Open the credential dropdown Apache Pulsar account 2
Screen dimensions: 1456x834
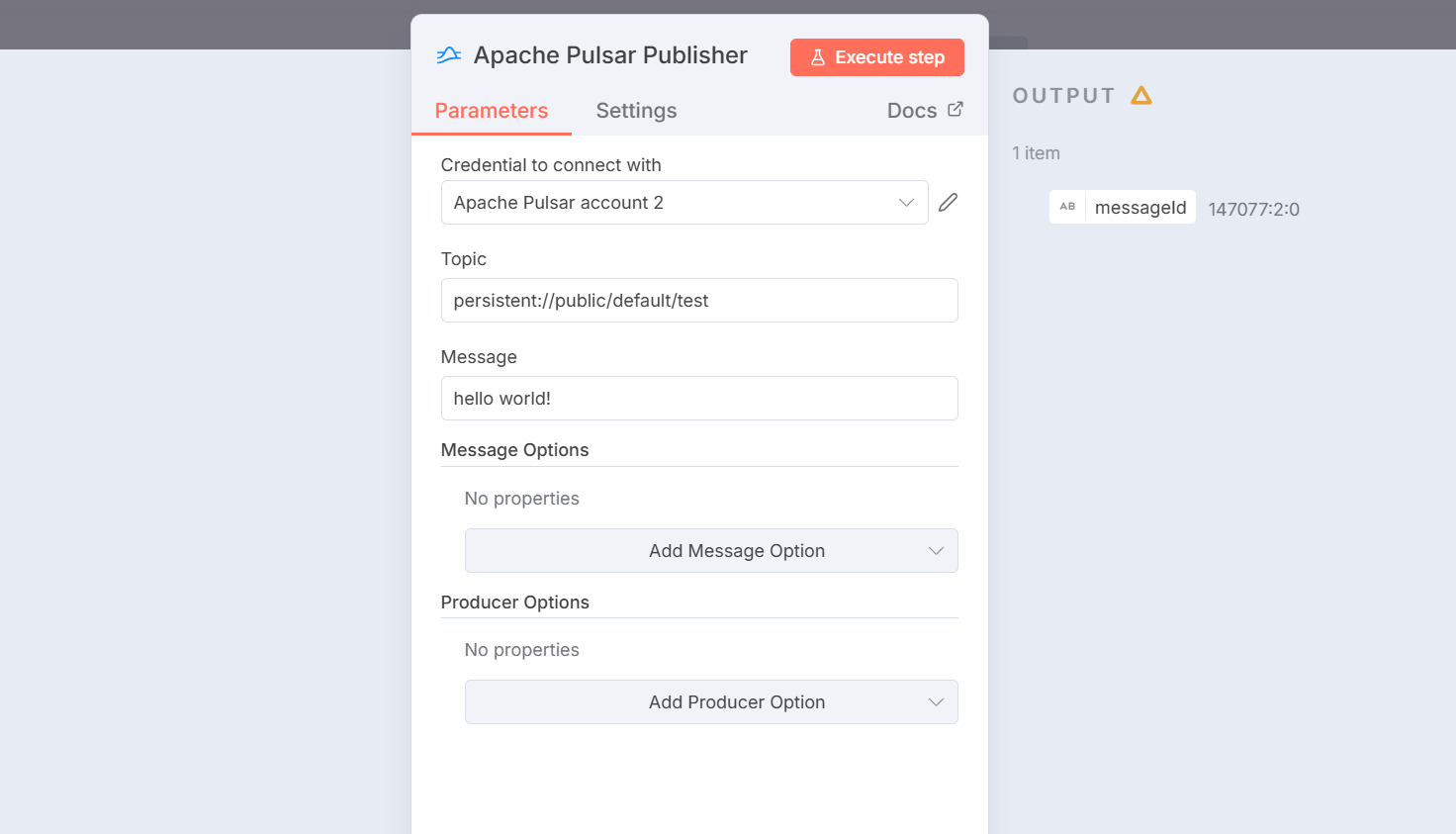tap(684, 203)
